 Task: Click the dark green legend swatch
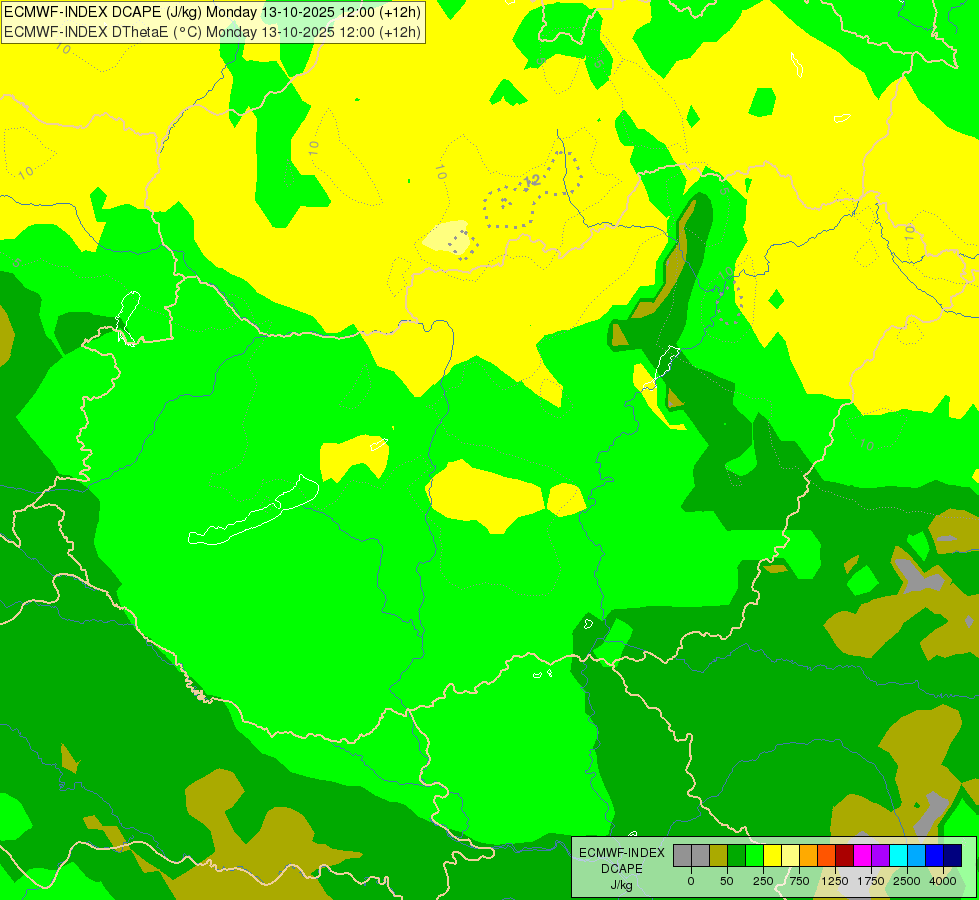pos(737,855)
